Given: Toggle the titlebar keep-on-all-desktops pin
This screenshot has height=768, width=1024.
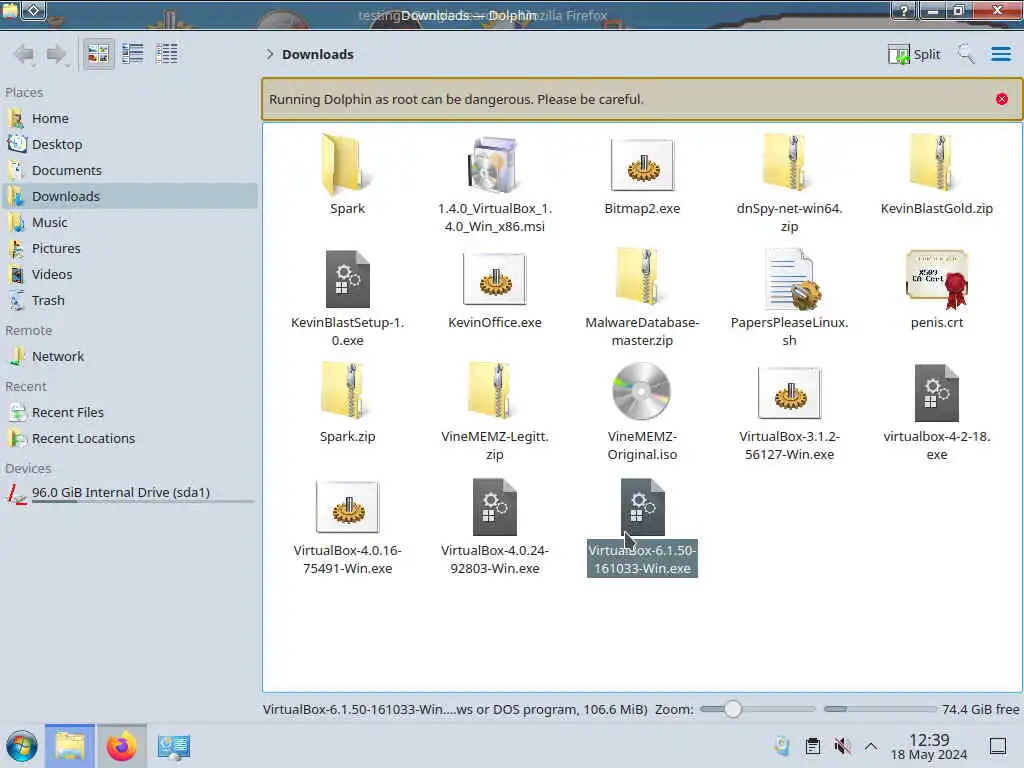Looking at the screenshot, I should click(x=34, y=10).
